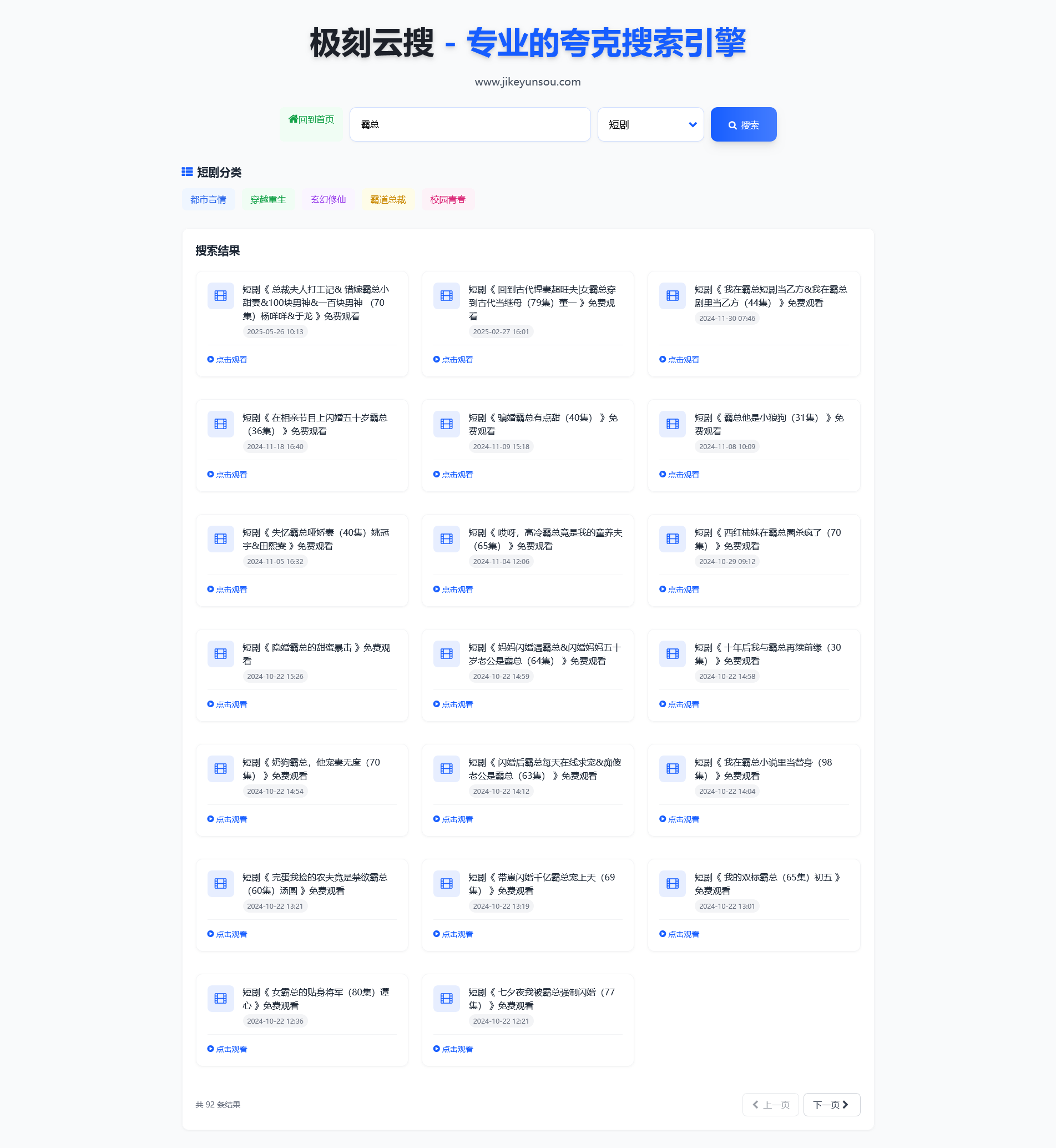Click 点击观看 under 骗婚霸总有点甜

click(x=453, y=475)
